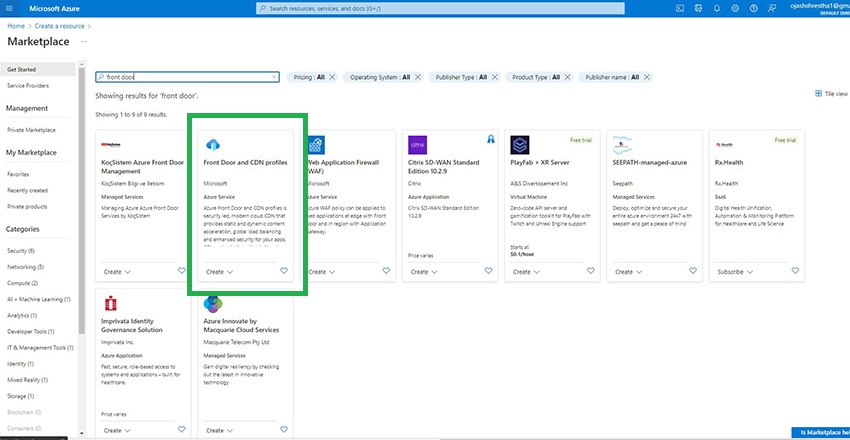This screenshot has height=440, width=850.
Task: Favorite the Web Application Firewall card
Action: click(x=386, y=271)
